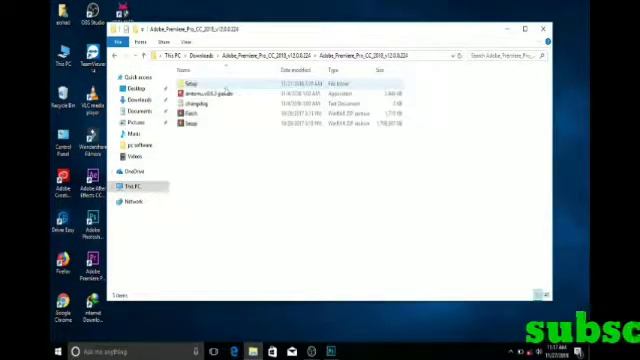The height and width of the screenshot is (360, 640).
Task: Select Downloads in navigation pane
Action: coord(139,100)
